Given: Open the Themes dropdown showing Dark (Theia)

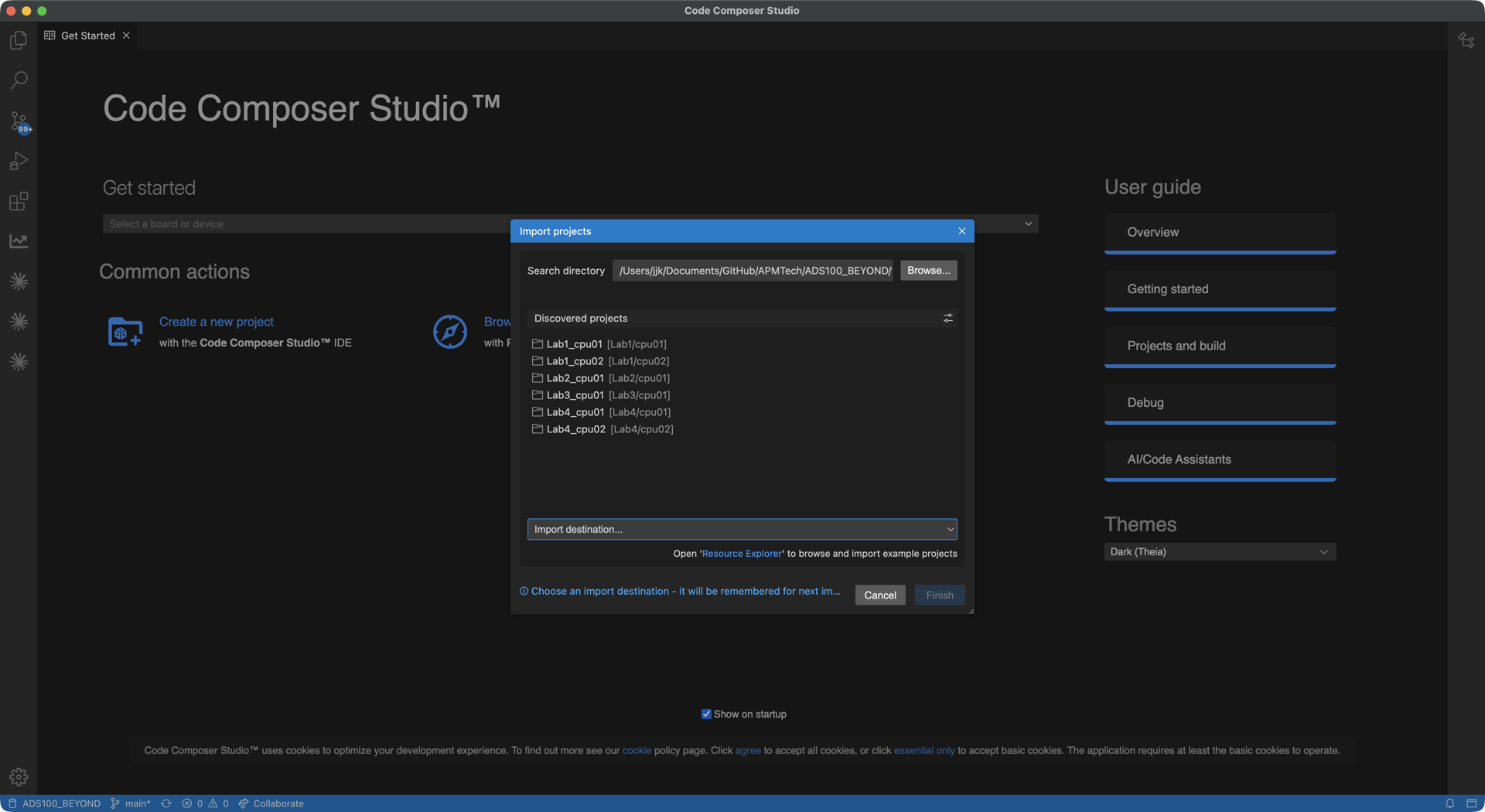Looking at the screenshot, I should [x=1220, y=551].
